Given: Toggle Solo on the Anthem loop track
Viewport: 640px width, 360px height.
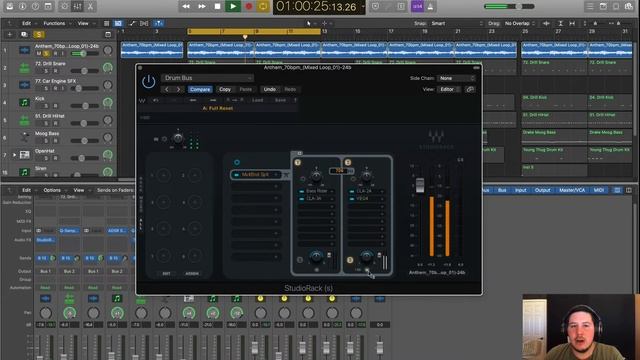Looking at the screenshot, I should click(46, 53).
